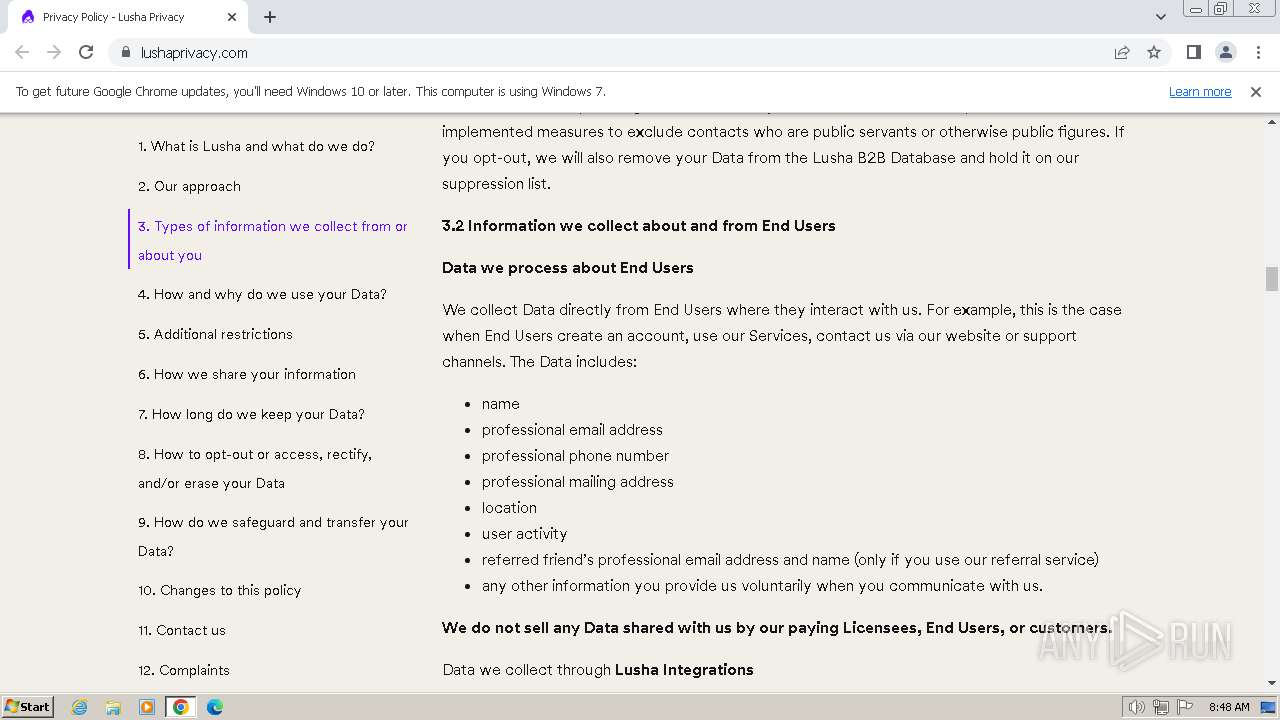Bookmark this page with the star icon
This screenshot has height=720, width=1280.
coord(1154,52)
